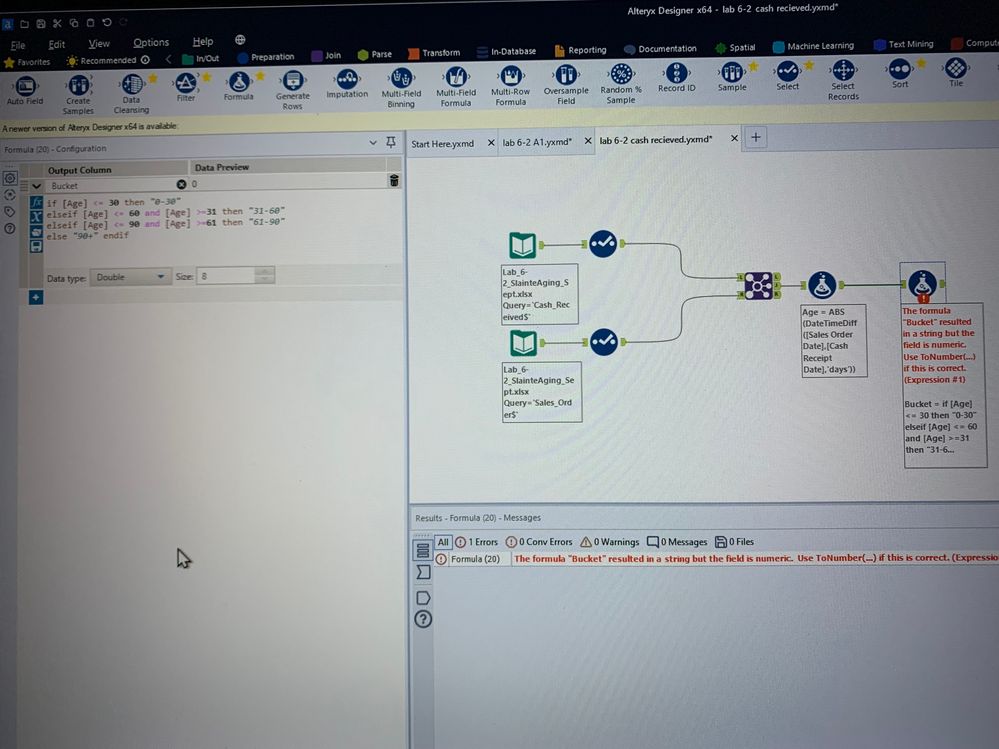Screen dimensions: 999x749
Task: Open the Preparation tool category
Action: coord(266,57)
